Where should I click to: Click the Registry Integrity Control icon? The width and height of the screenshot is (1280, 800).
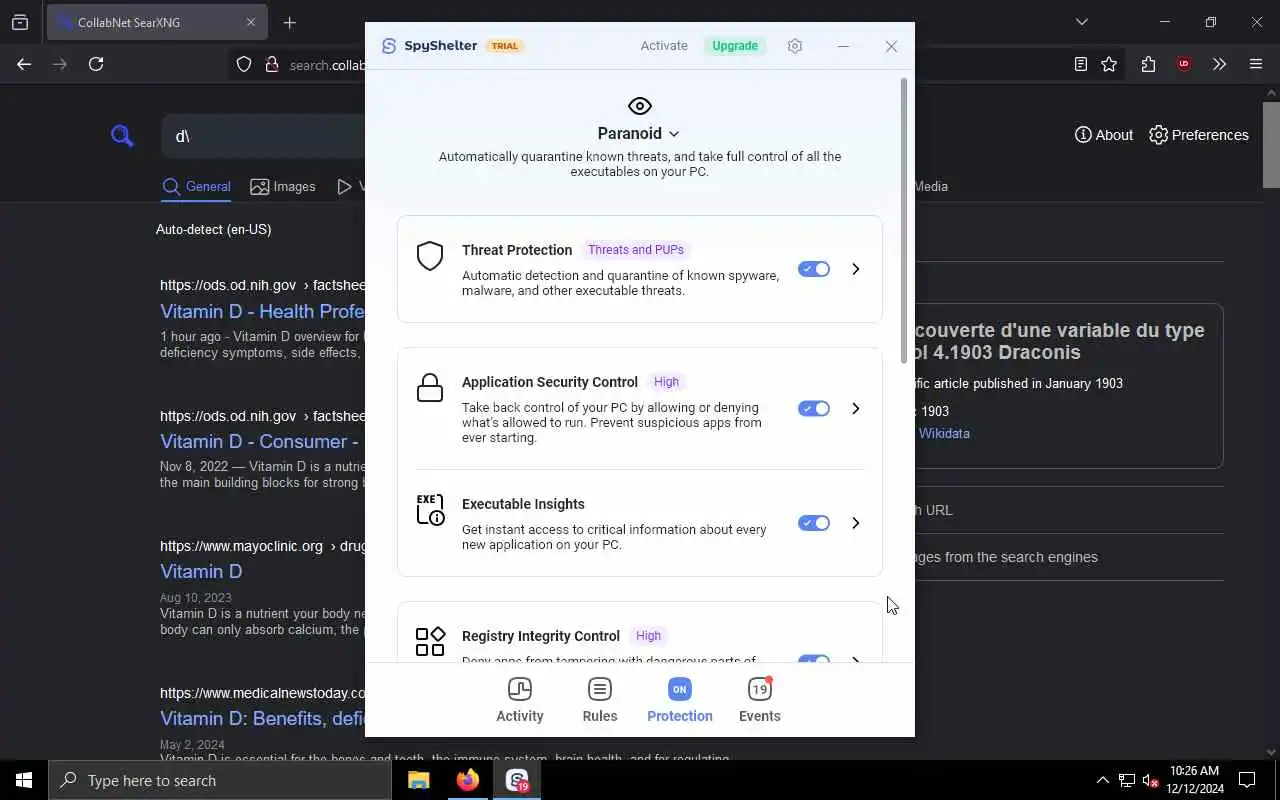tap(430, 642)
